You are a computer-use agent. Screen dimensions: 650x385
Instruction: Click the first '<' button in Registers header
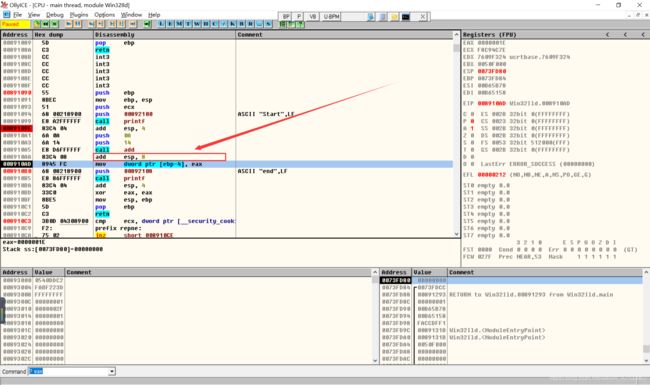tap(608, 35)
